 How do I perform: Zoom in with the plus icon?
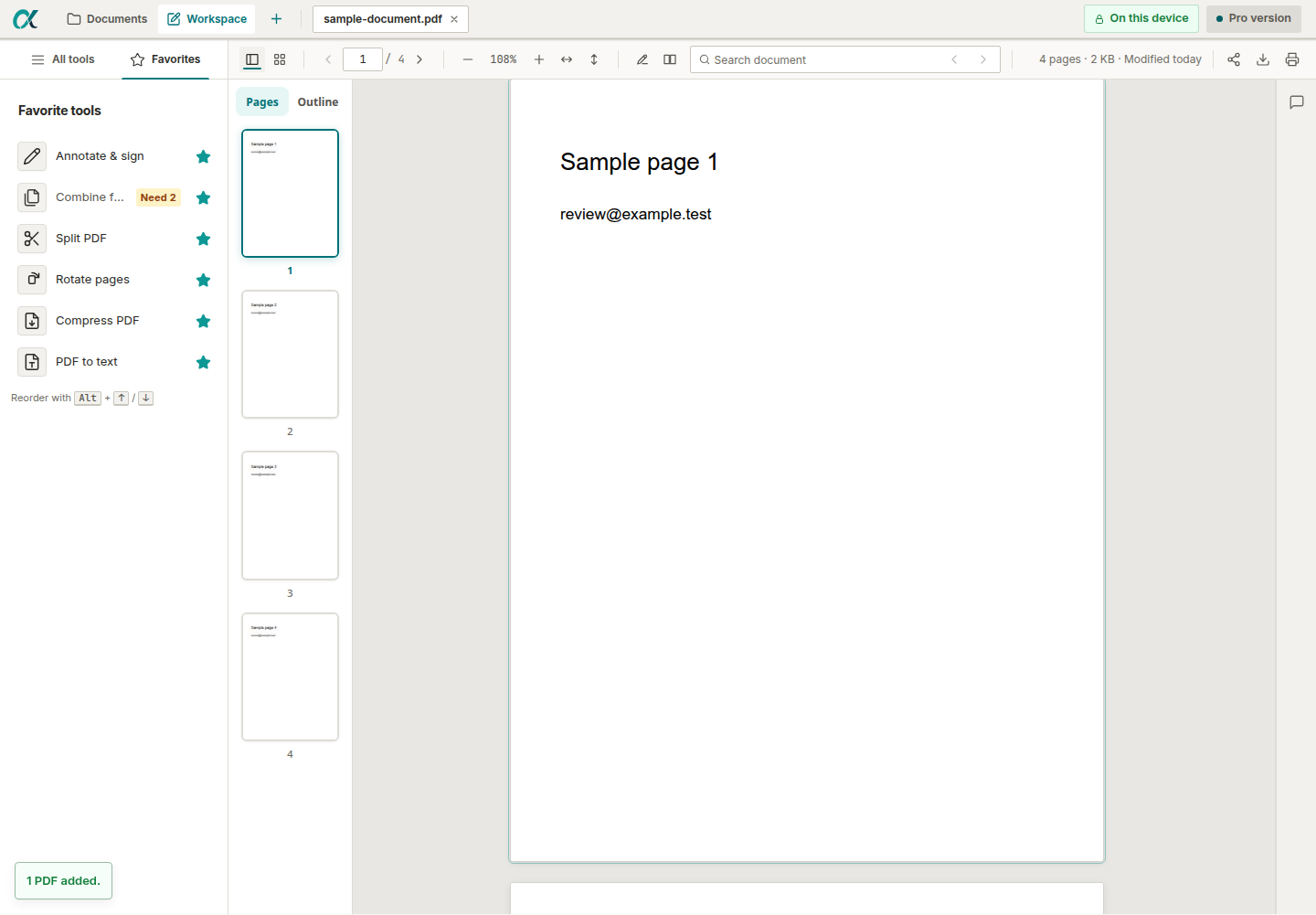[539, 59]
